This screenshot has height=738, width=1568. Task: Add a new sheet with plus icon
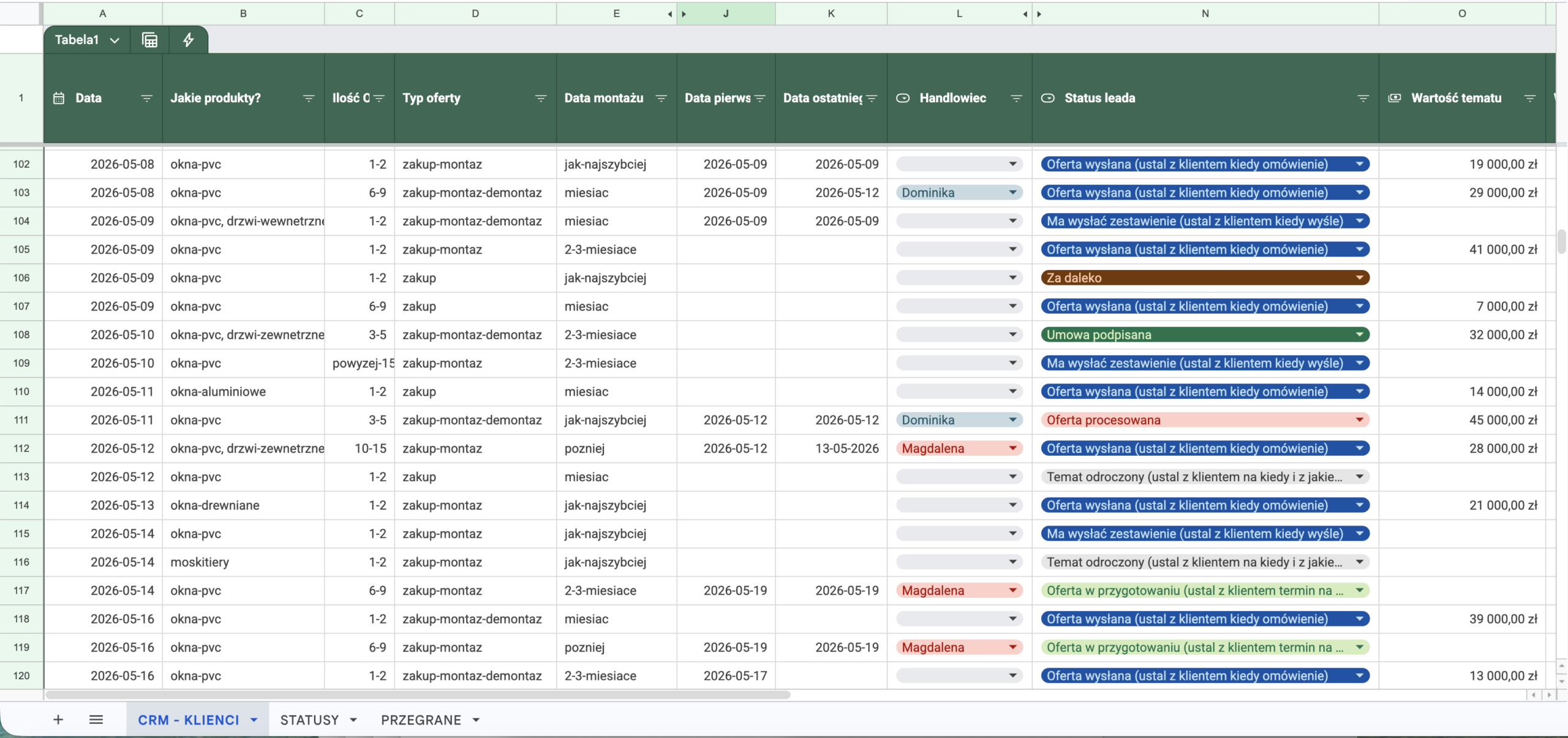(58, 720)
